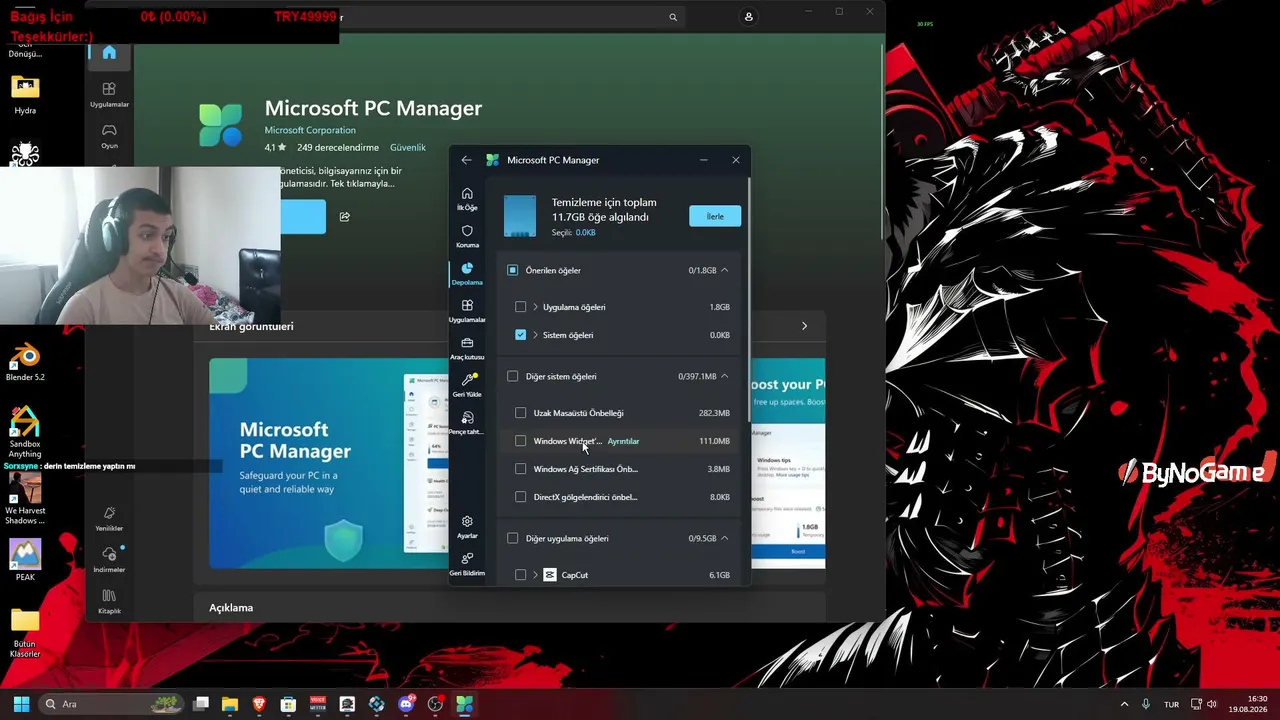Image resolution: width=1280 pixels, height=720 pixels.
Task: Check DirectX gölgelendirici önbelleği checkbox
Action: [x=520, y=497]
